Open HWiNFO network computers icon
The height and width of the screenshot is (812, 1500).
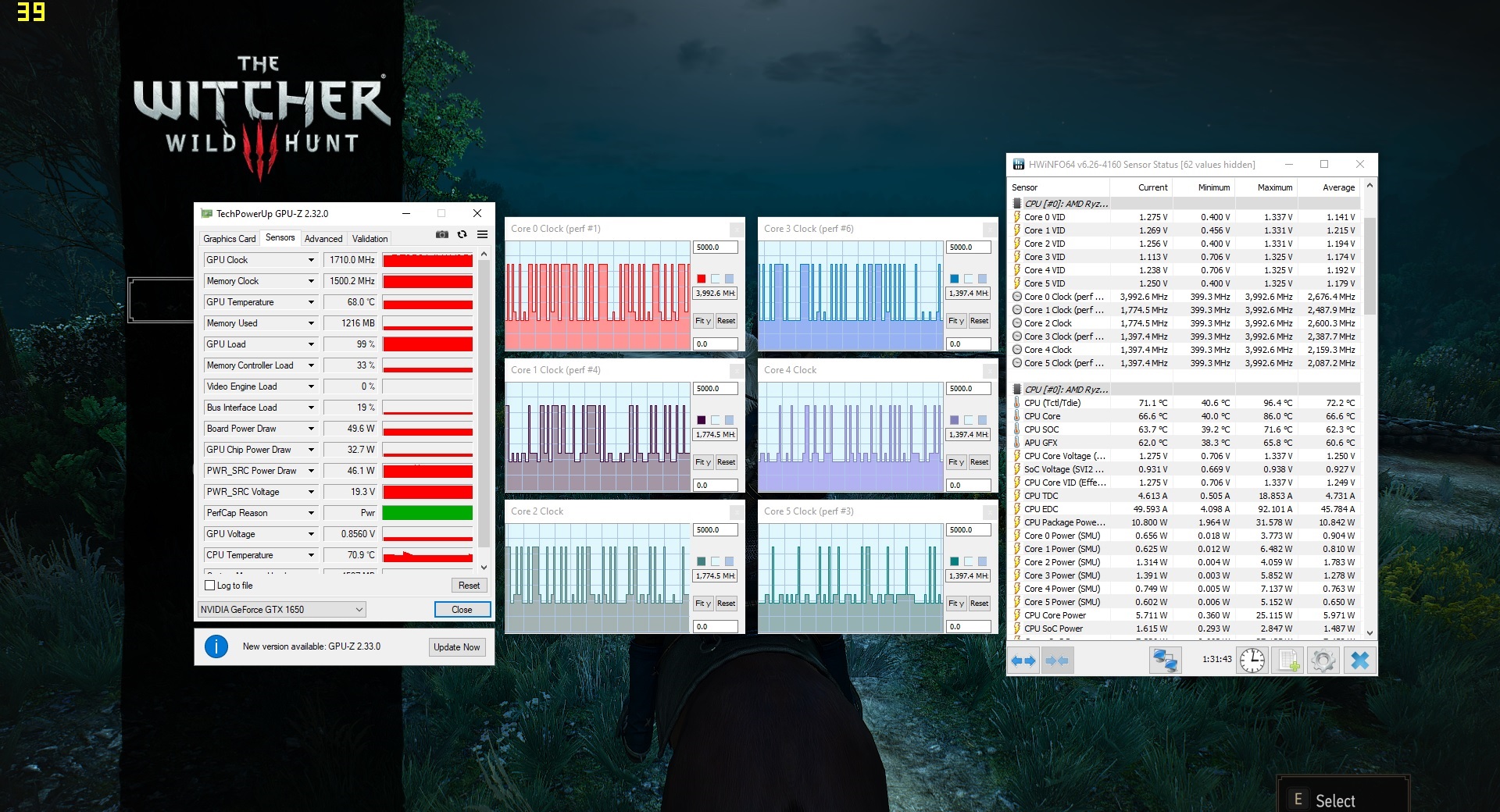[x=1165, y=661]
